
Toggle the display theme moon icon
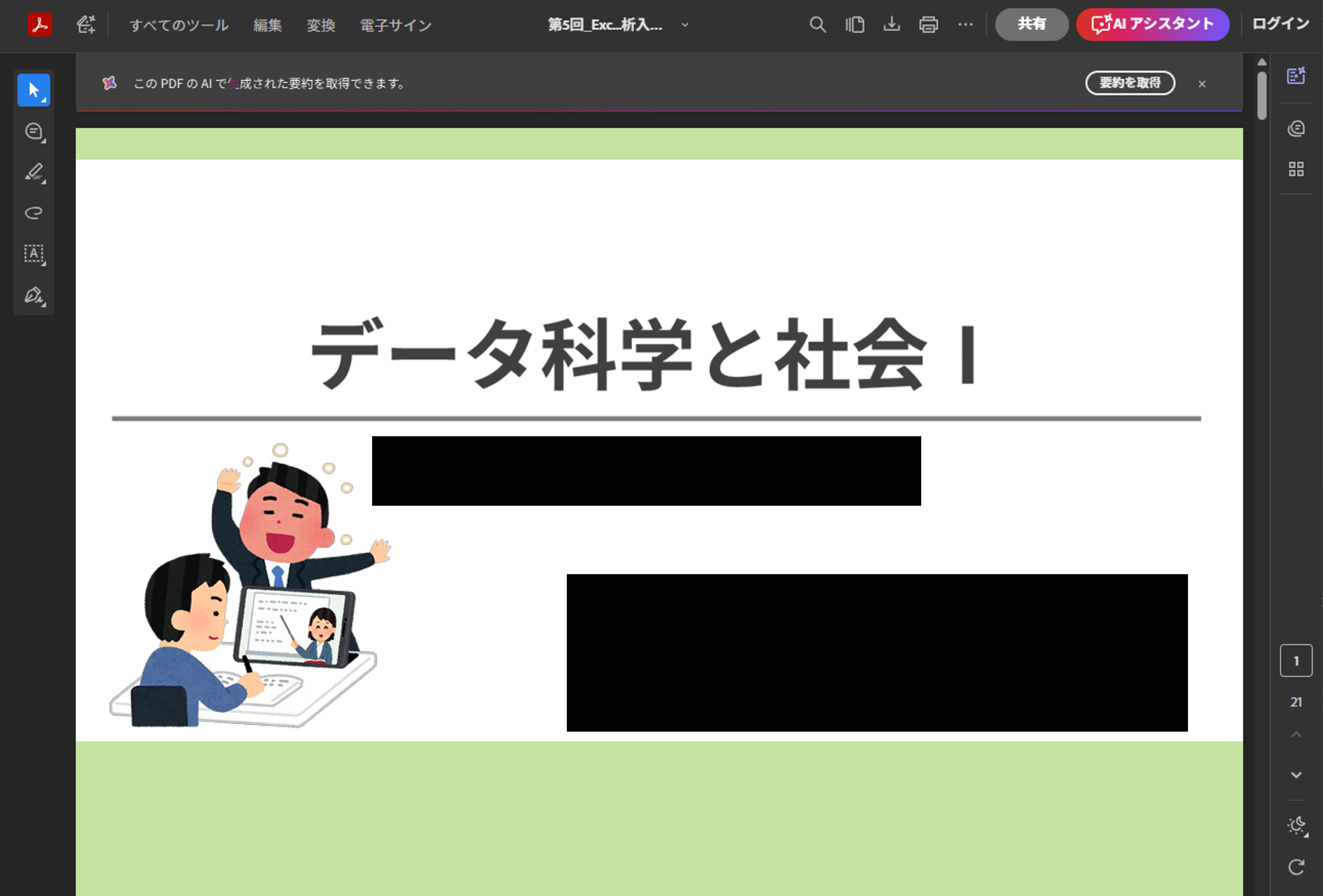(1297, 825)
